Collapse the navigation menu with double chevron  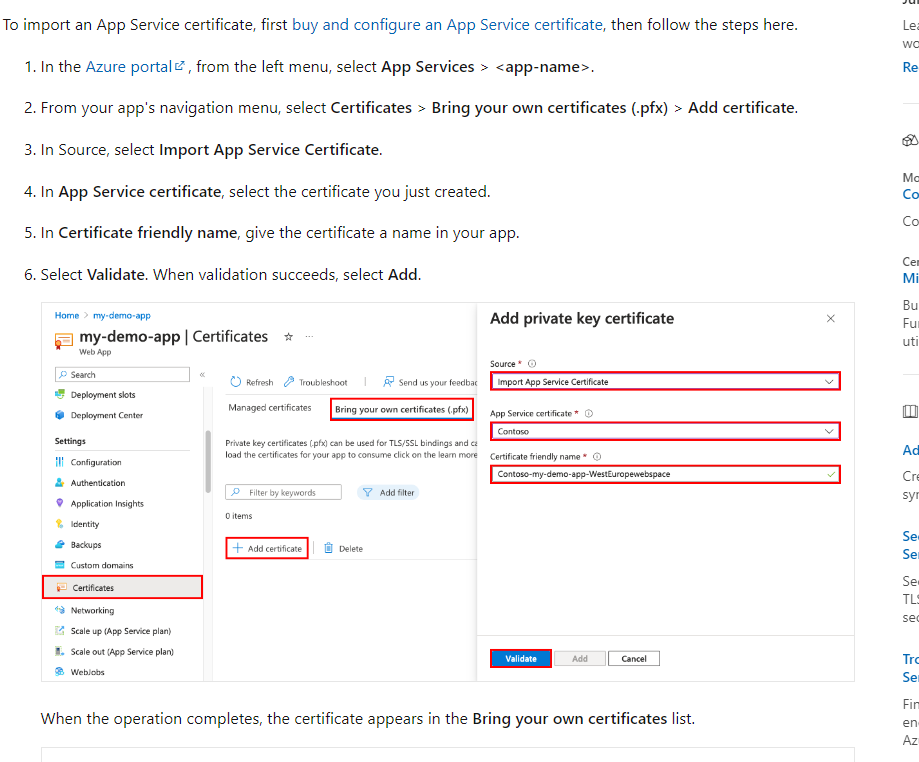tap(202, 375)
